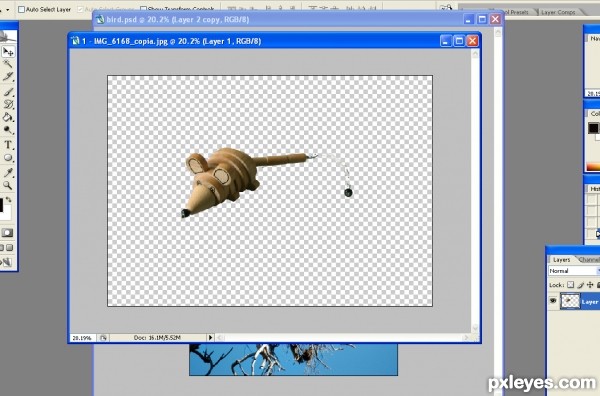
Task: Click the horizontal scrollbar right arrow
Action: (x=466, y=337)
